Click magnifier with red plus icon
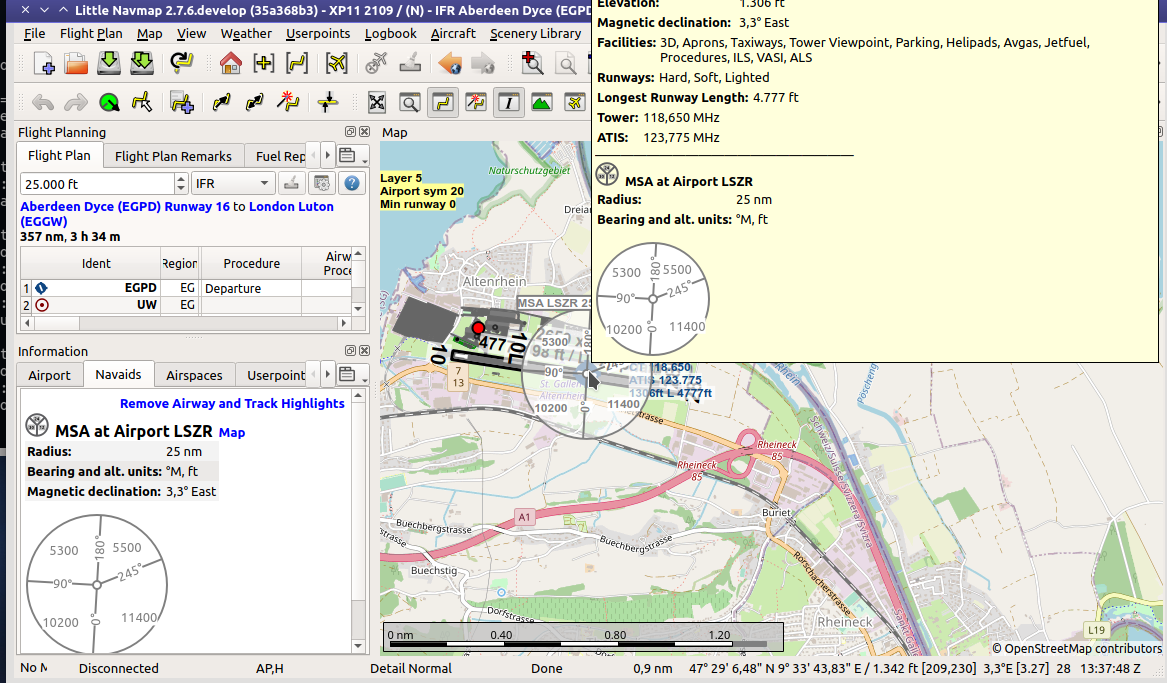1167x683 pixels. (x=531, y=63)
